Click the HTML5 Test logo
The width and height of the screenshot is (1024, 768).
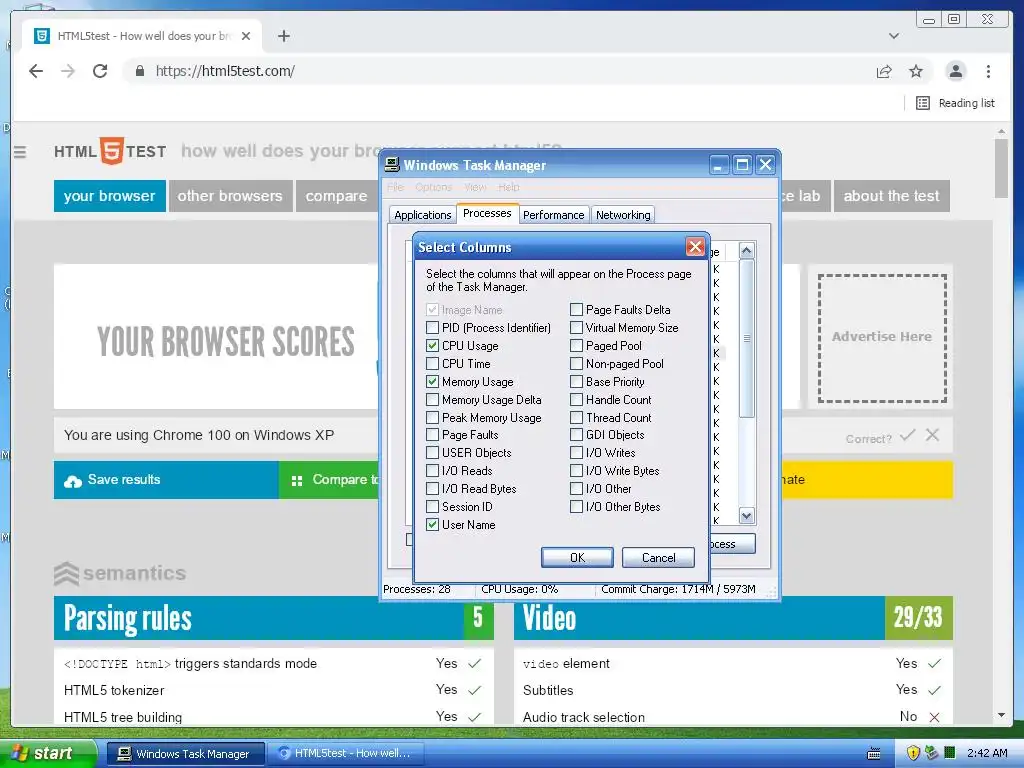coord(110,151)
